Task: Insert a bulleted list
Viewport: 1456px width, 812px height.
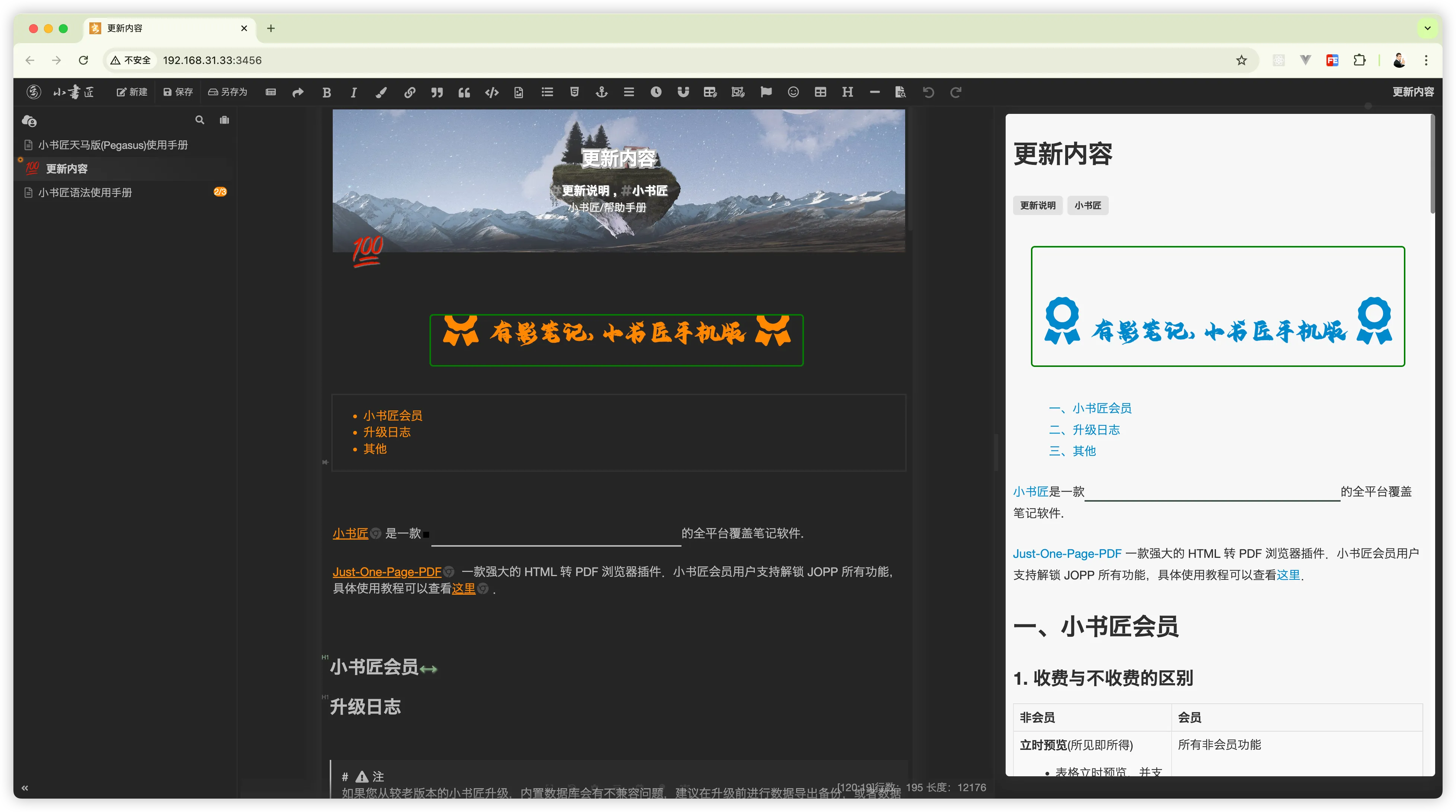Action: click(x=547, y=92)
